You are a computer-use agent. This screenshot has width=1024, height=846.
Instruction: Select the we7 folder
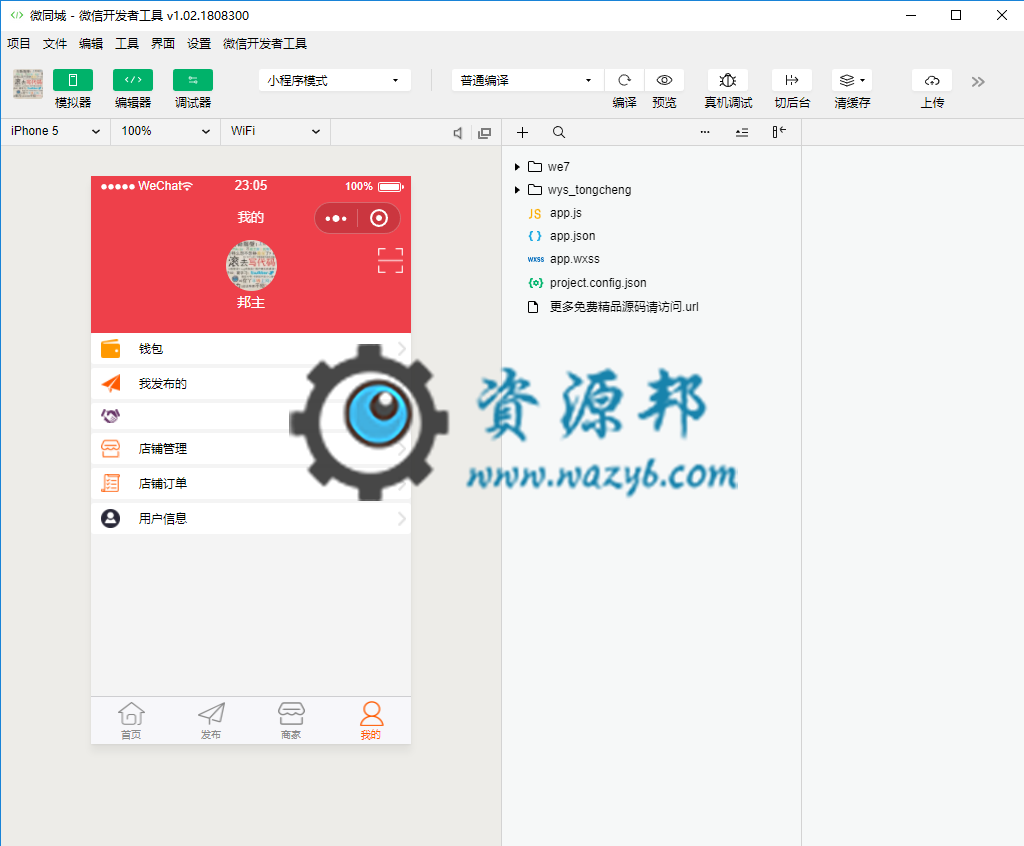[x=558, y=167]
